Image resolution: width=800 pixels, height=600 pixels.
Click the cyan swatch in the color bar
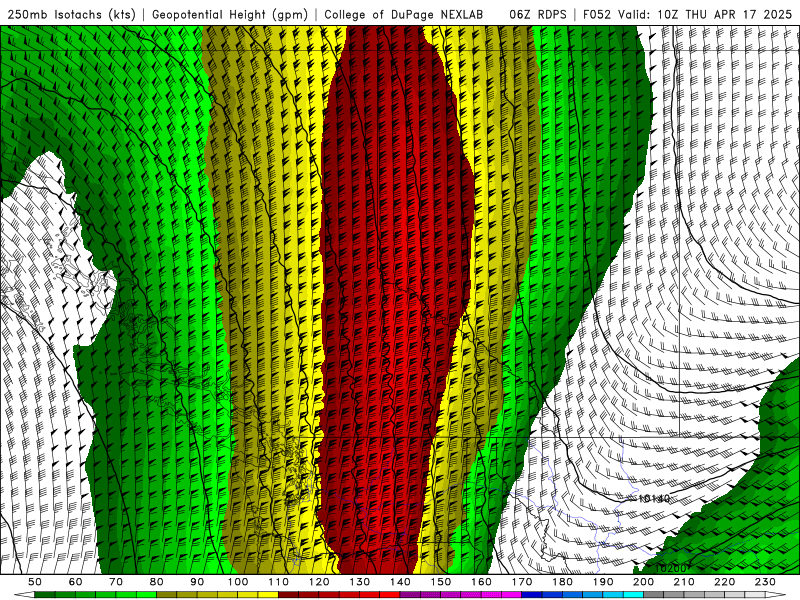(x=633, y=595)
